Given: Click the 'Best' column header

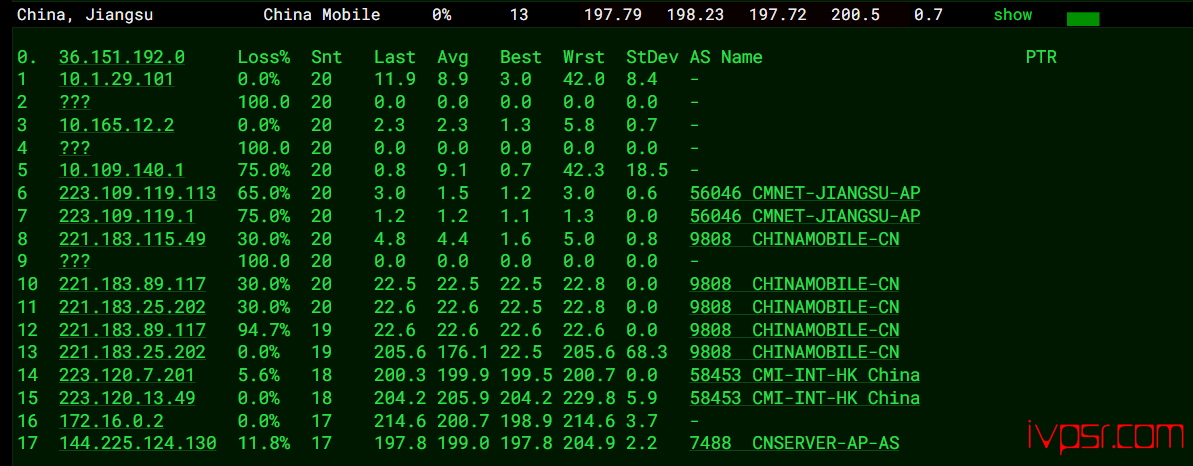Looking at the screenshot, I should pos(521,57).
